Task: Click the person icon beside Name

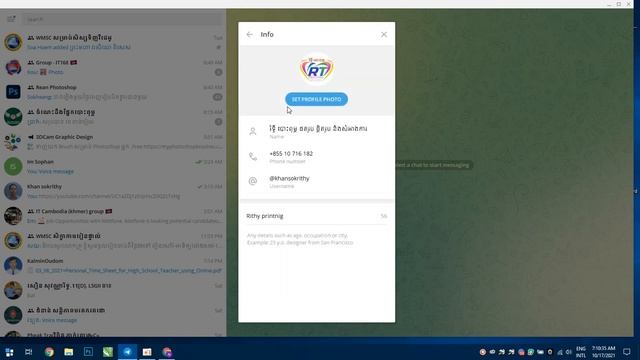Action: [253, 131]
